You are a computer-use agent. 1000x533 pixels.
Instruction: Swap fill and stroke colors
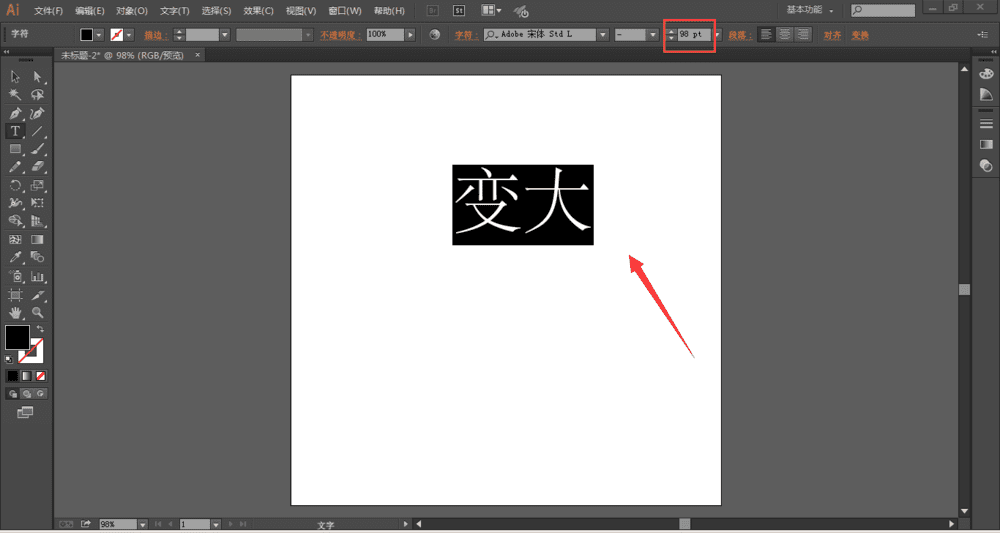pos(40,329)
